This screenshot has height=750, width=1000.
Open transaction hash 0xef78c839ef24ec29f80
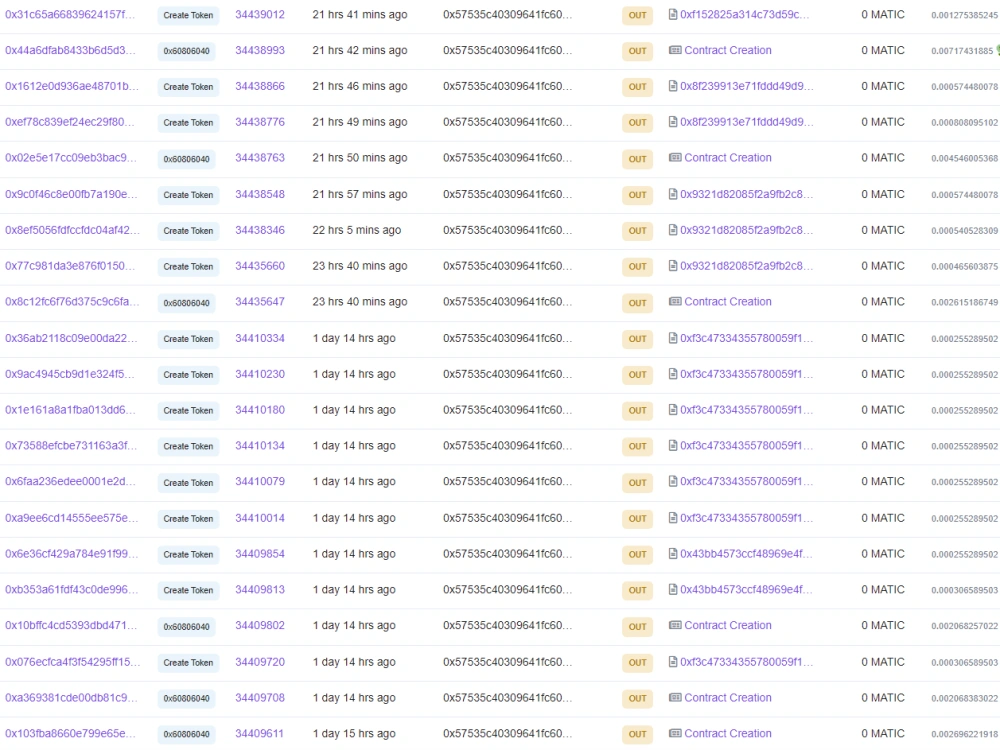pyautogui.click(x=70, y=121)
